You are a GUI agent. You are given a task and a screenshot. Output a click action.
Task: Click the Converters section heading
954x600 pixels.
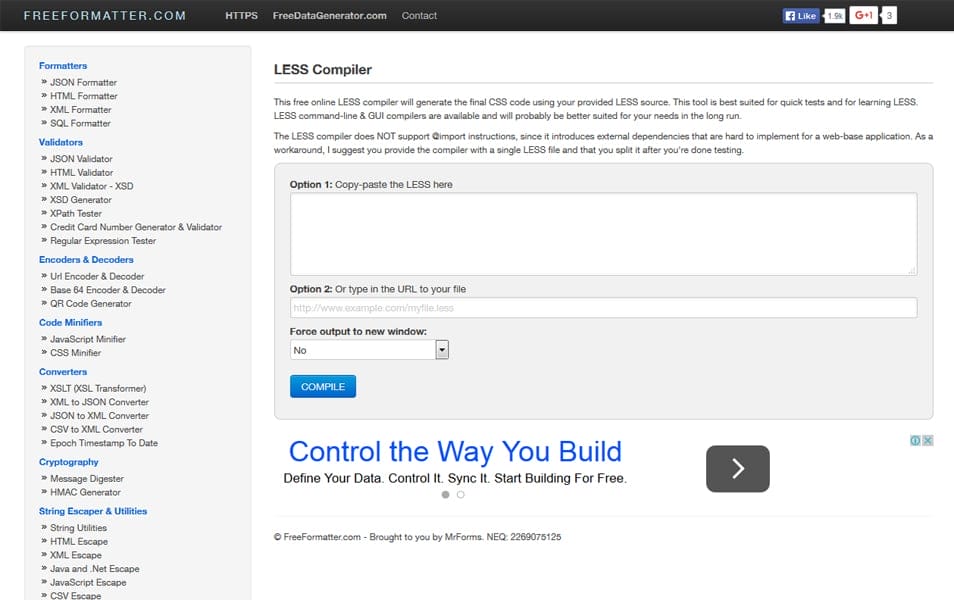coord(63,372)
